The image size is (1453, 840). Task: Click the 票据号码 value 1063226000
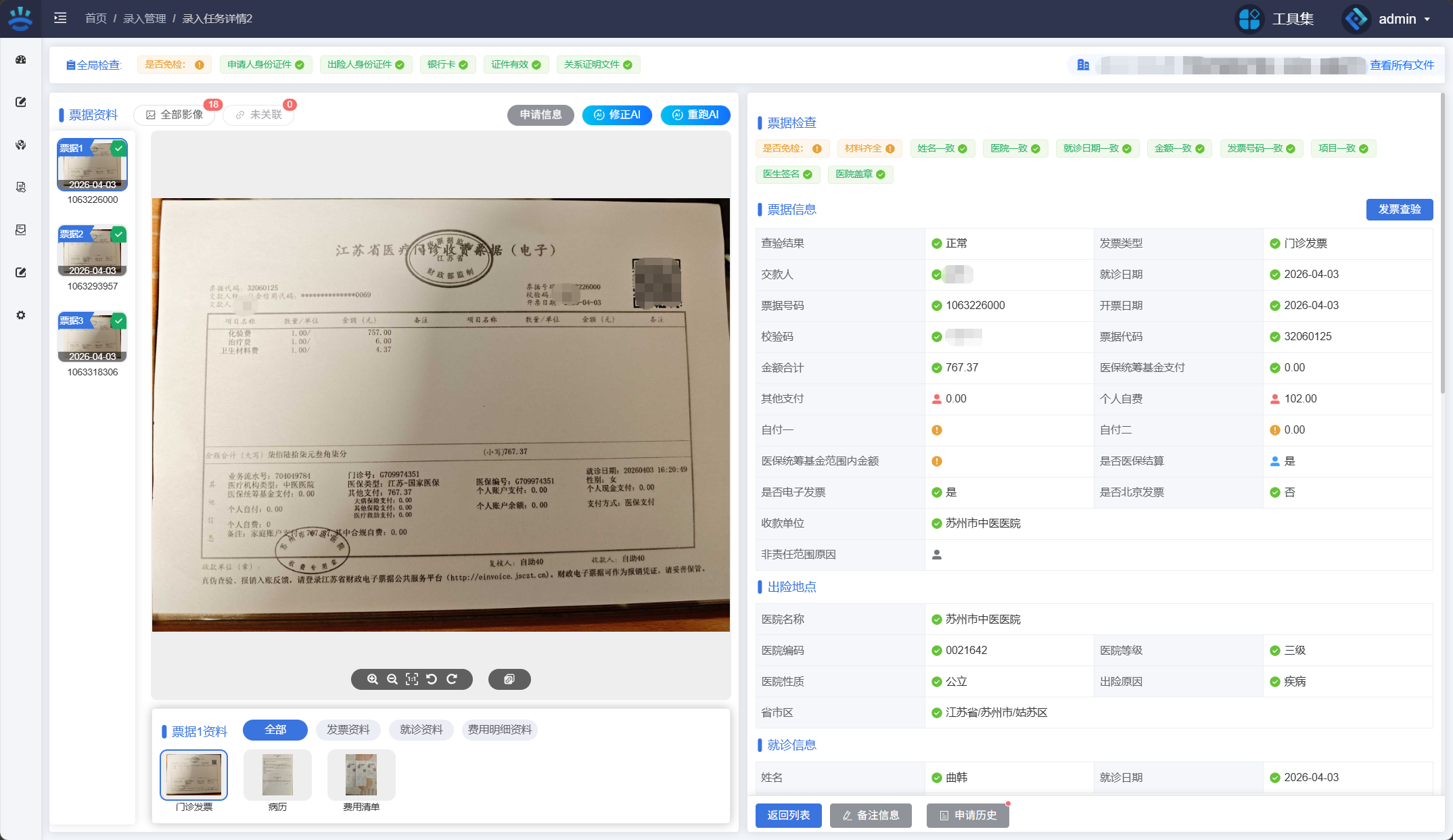click(975, 306)
